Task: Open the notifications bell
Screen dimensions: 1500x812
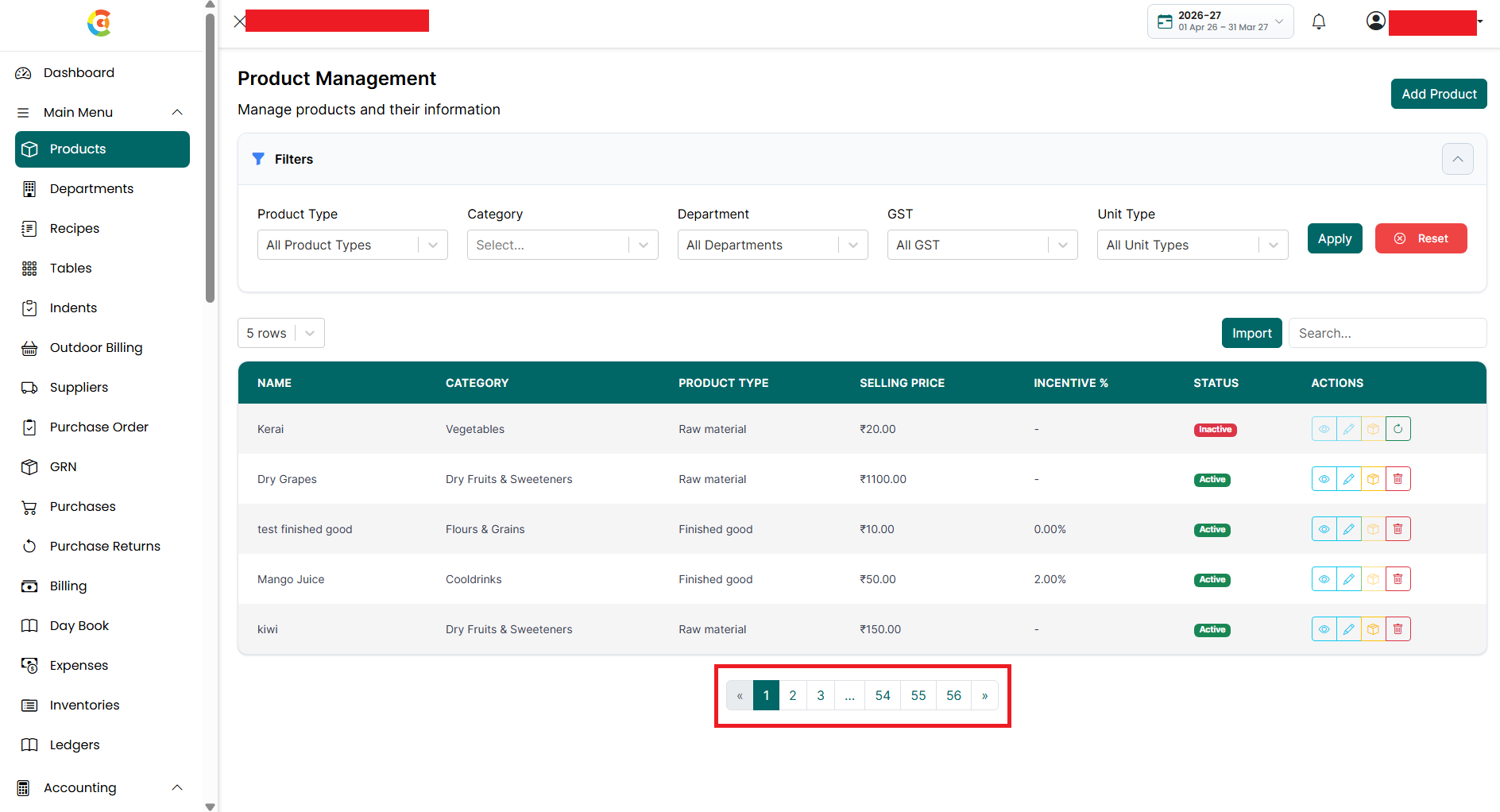Action: (x=1319, y=21)
